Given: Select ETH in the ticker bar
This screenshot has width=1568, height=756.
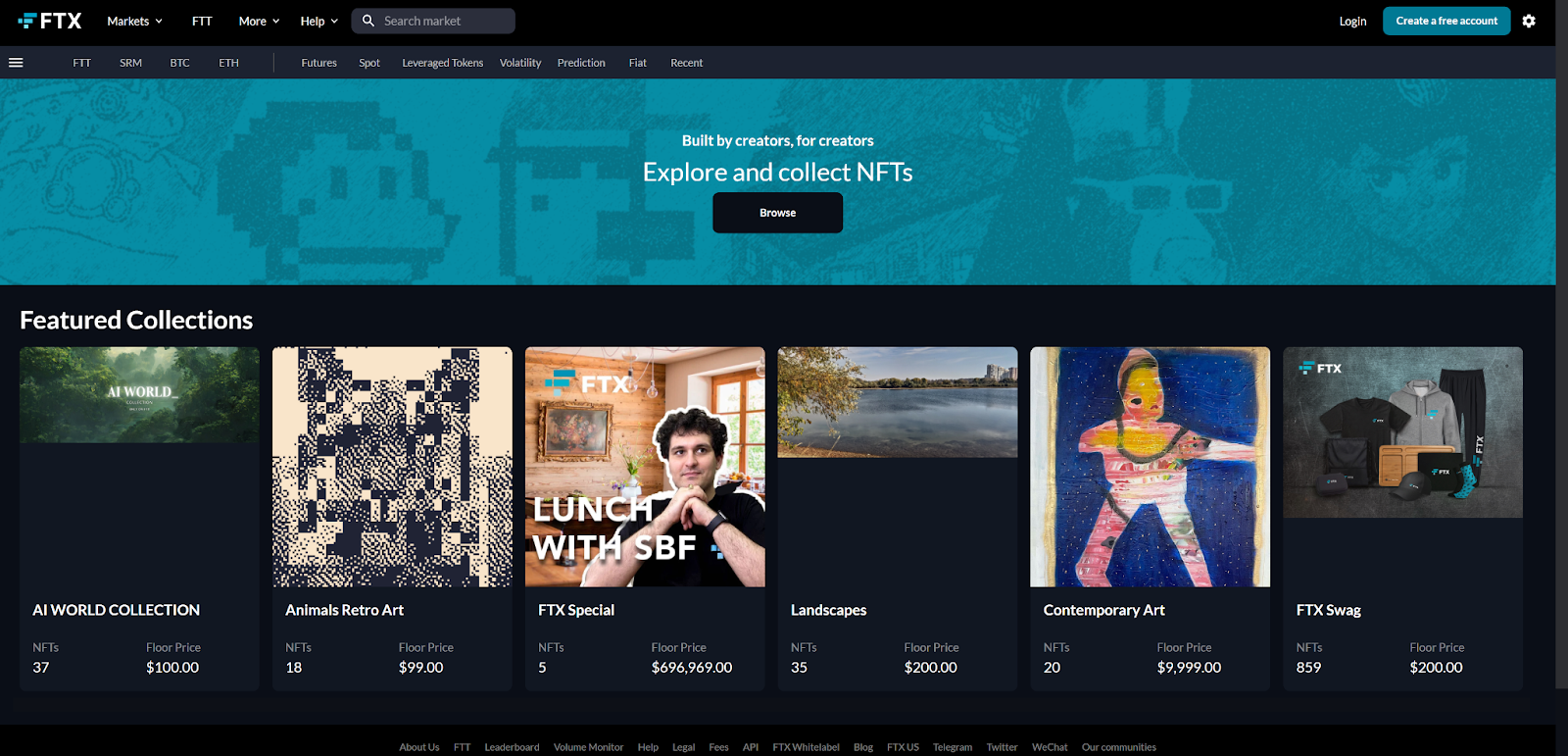Looking at the screenshot, I should click(228, 63).
